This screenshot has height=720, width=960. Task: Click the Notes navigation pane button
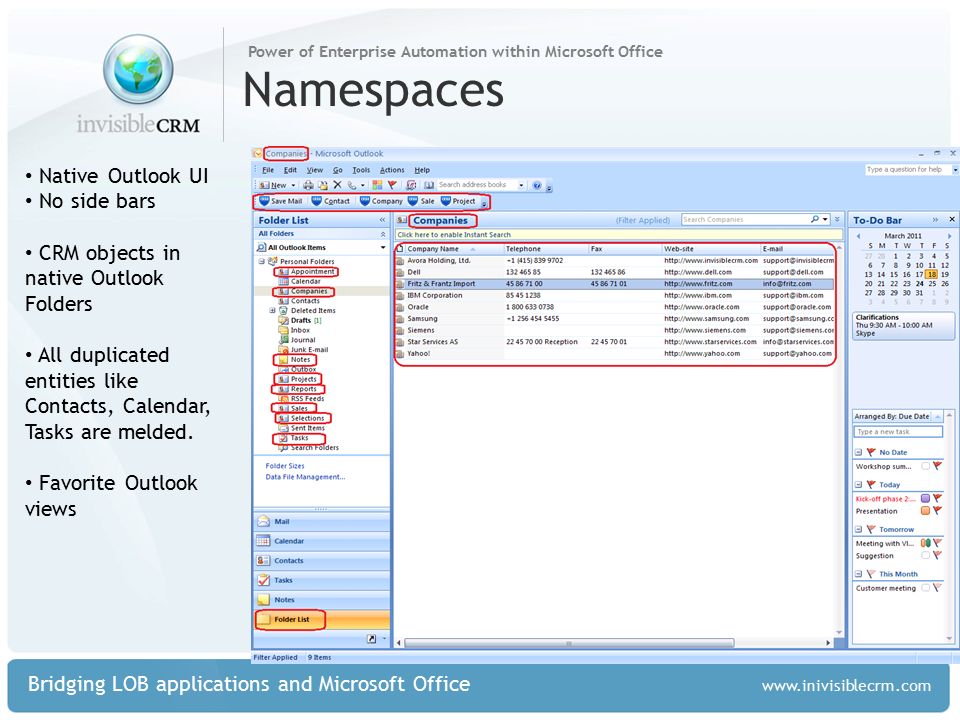pyautogui.click(x=321, y=600)
